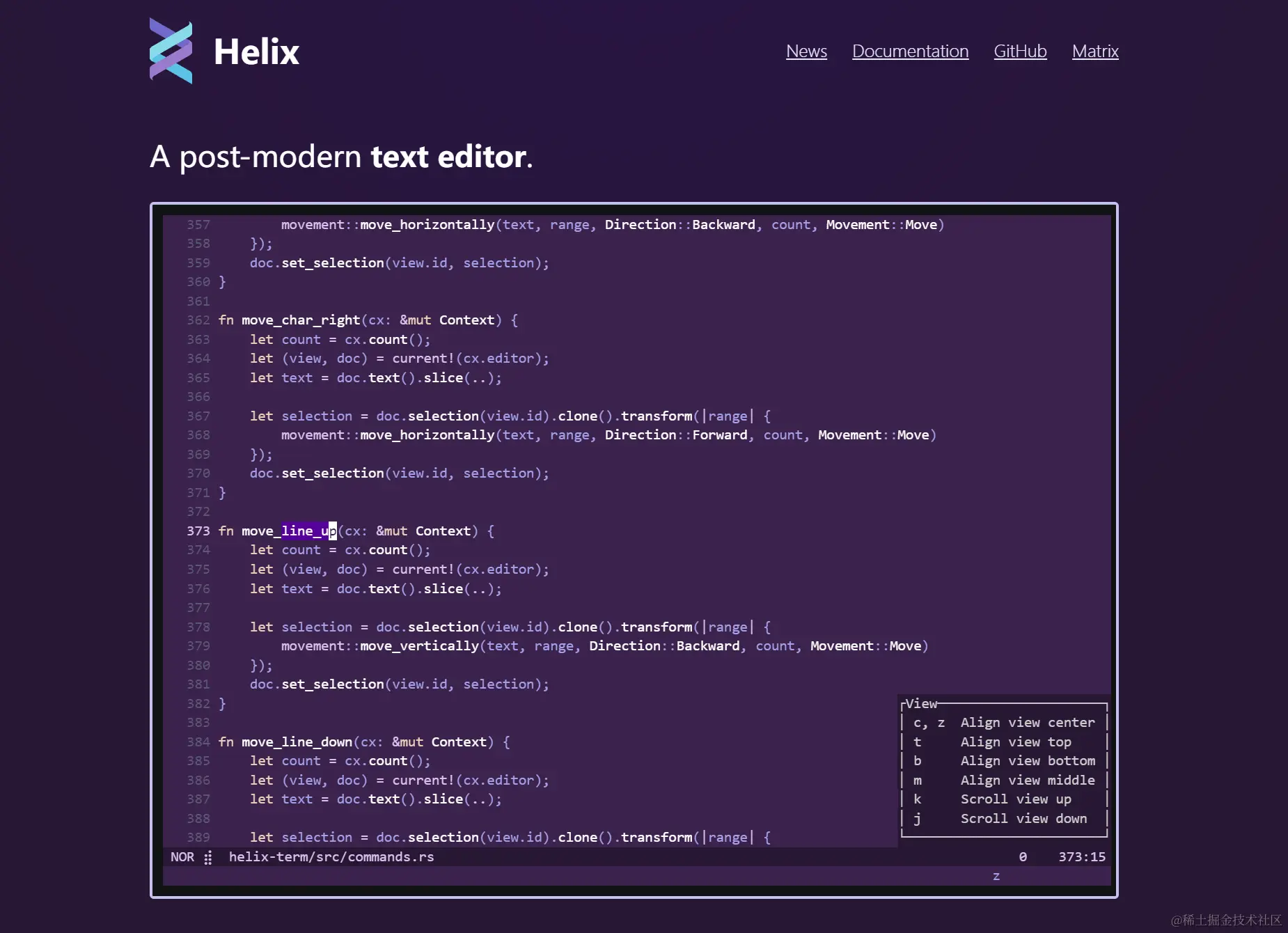Viewport: 1288px width, 933px height.
Task: Select 'Align view bottom' entry
Action: pyautogui.click(x=1028, y=761)
